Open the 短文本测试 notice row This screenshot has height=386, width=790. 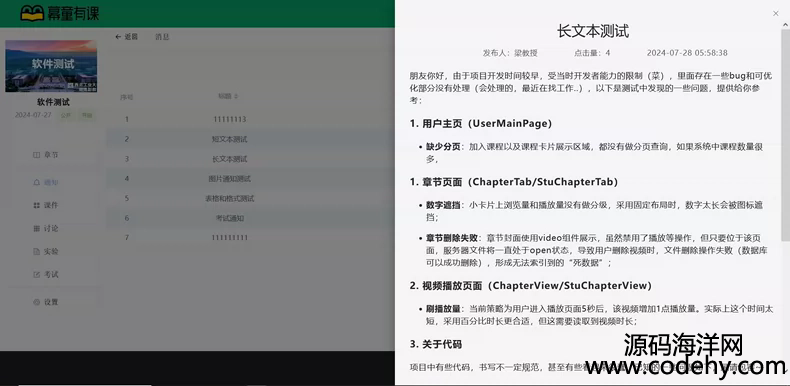250,139
